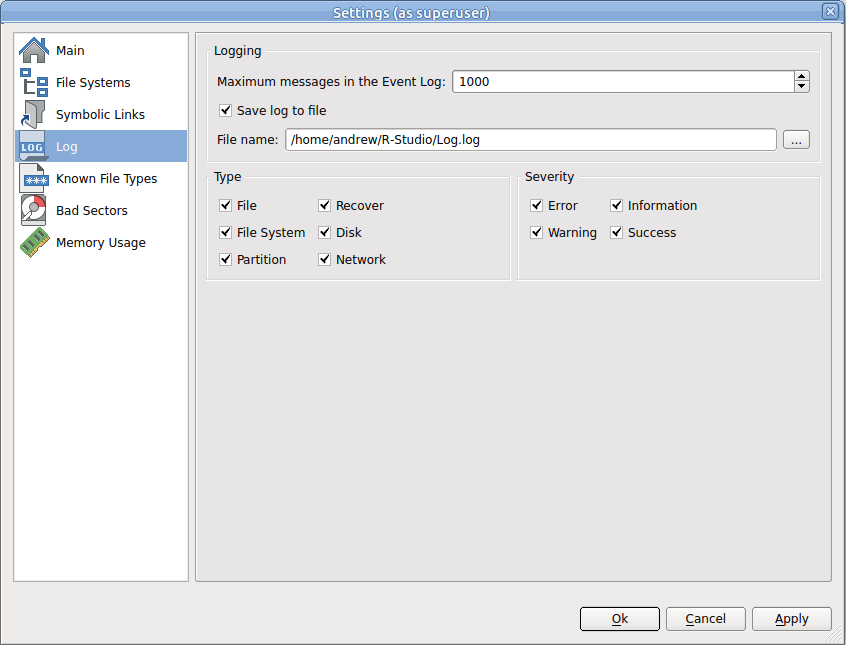Screen dimensions: 846x645
Task: Click the Main house icon
Action: click(x=33, y=51)
